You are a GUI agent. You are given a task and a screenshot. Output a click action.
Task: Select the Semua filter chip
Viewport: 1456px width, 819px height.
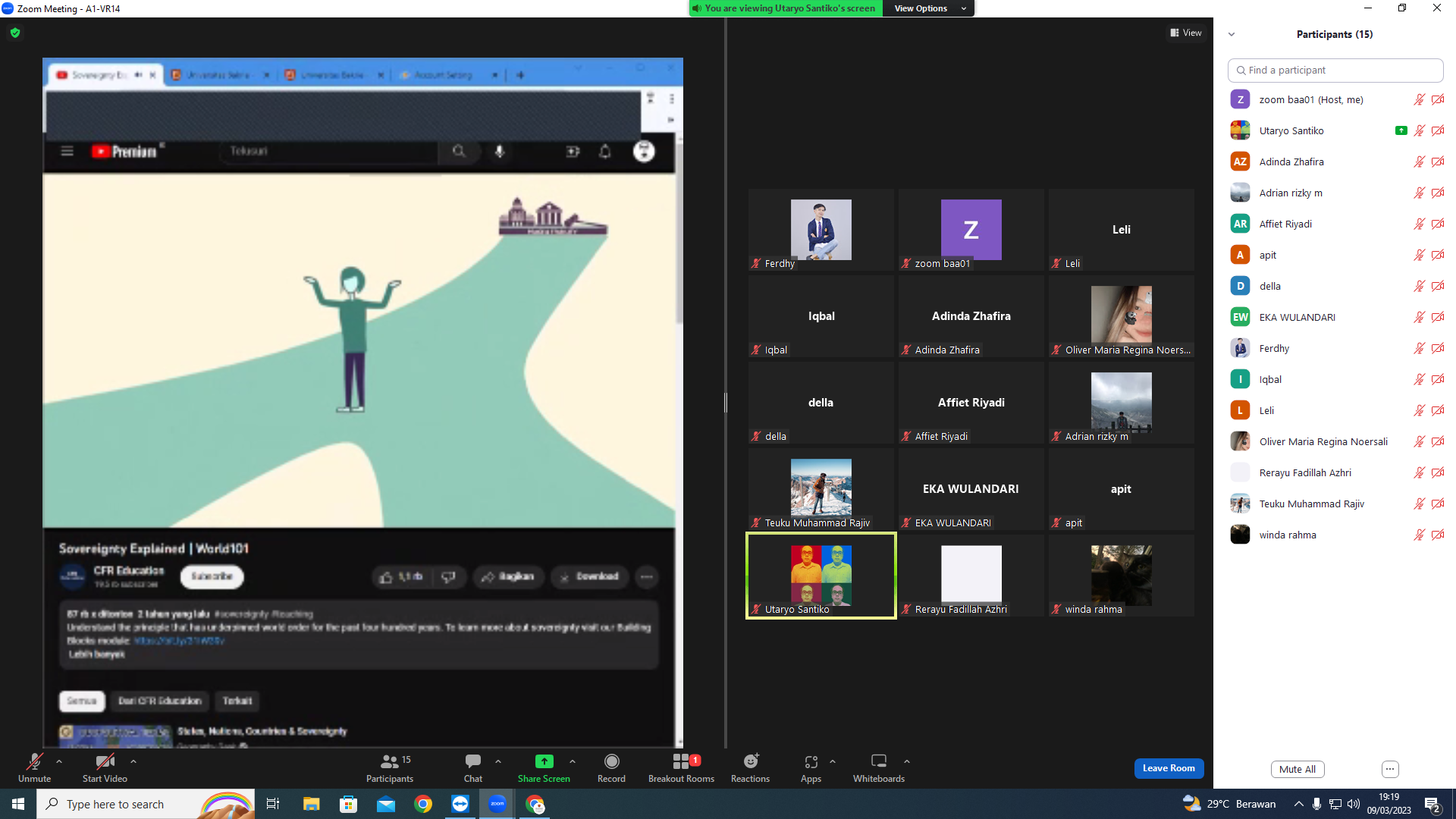coord(82,701)
